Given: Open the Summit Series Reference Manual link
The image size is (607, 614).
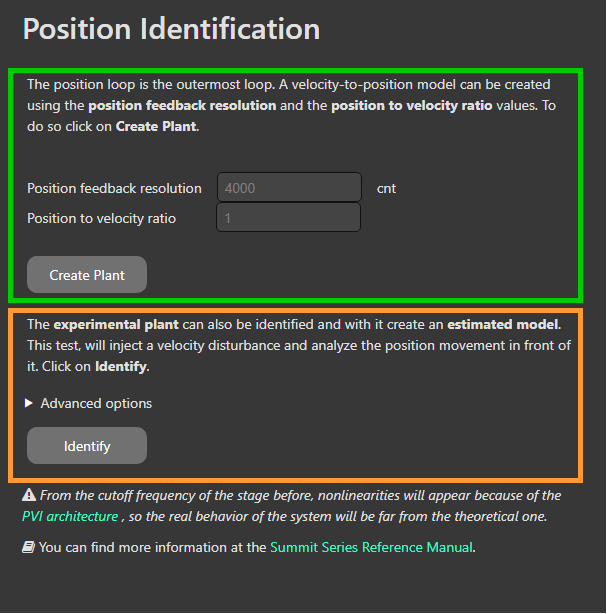Looking at the screenshot, I should (x=371, y=547).
